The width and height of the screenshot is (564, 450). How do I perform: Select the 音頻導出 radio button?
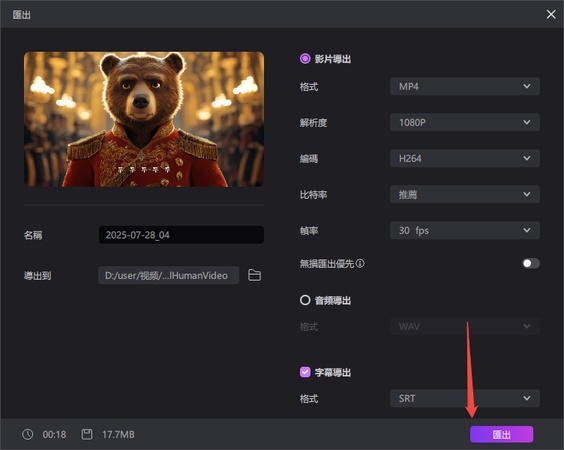(x=305, y=300)
